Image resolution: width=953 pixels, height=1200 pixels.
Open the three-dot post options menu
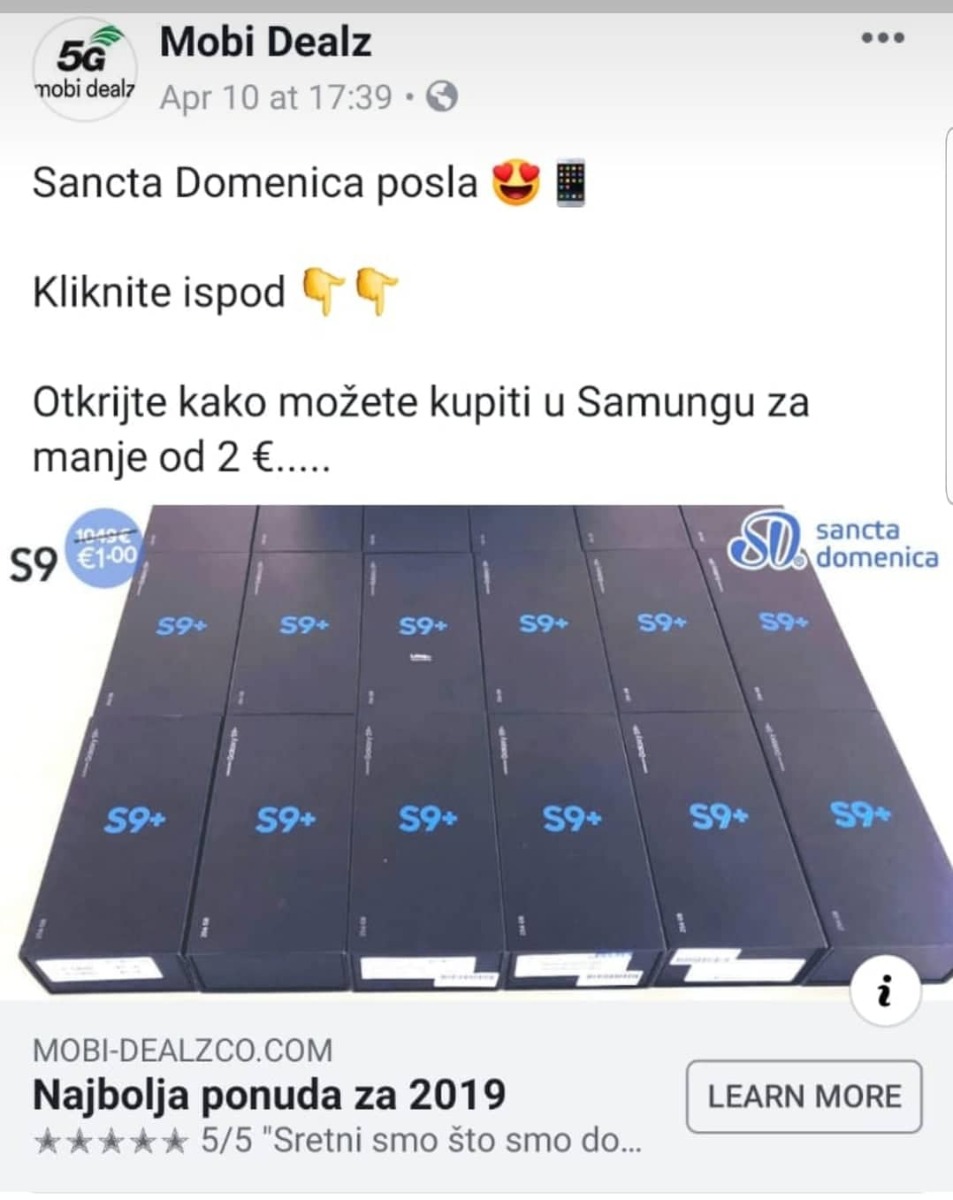click(x=883, y=38)
